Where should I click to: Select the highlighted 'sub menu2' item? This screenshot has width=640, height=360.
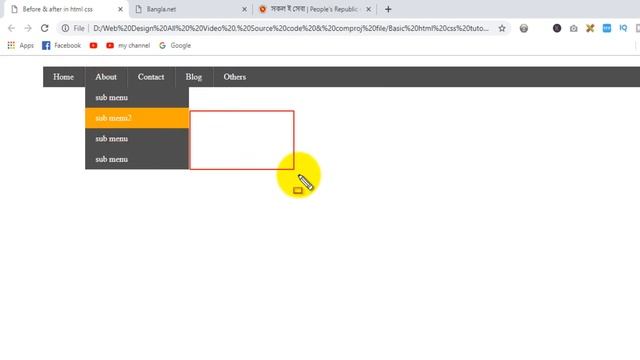click(137, 118)
